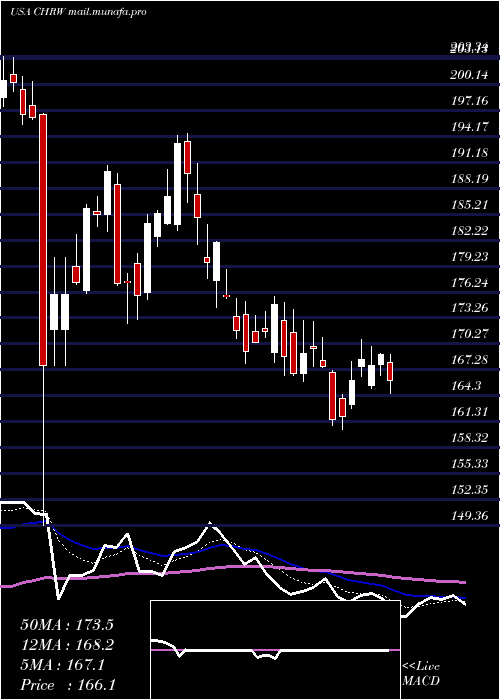Screen dimensions: 500x700
Task: Click the 167.28 price axis label
Action: 469,360
